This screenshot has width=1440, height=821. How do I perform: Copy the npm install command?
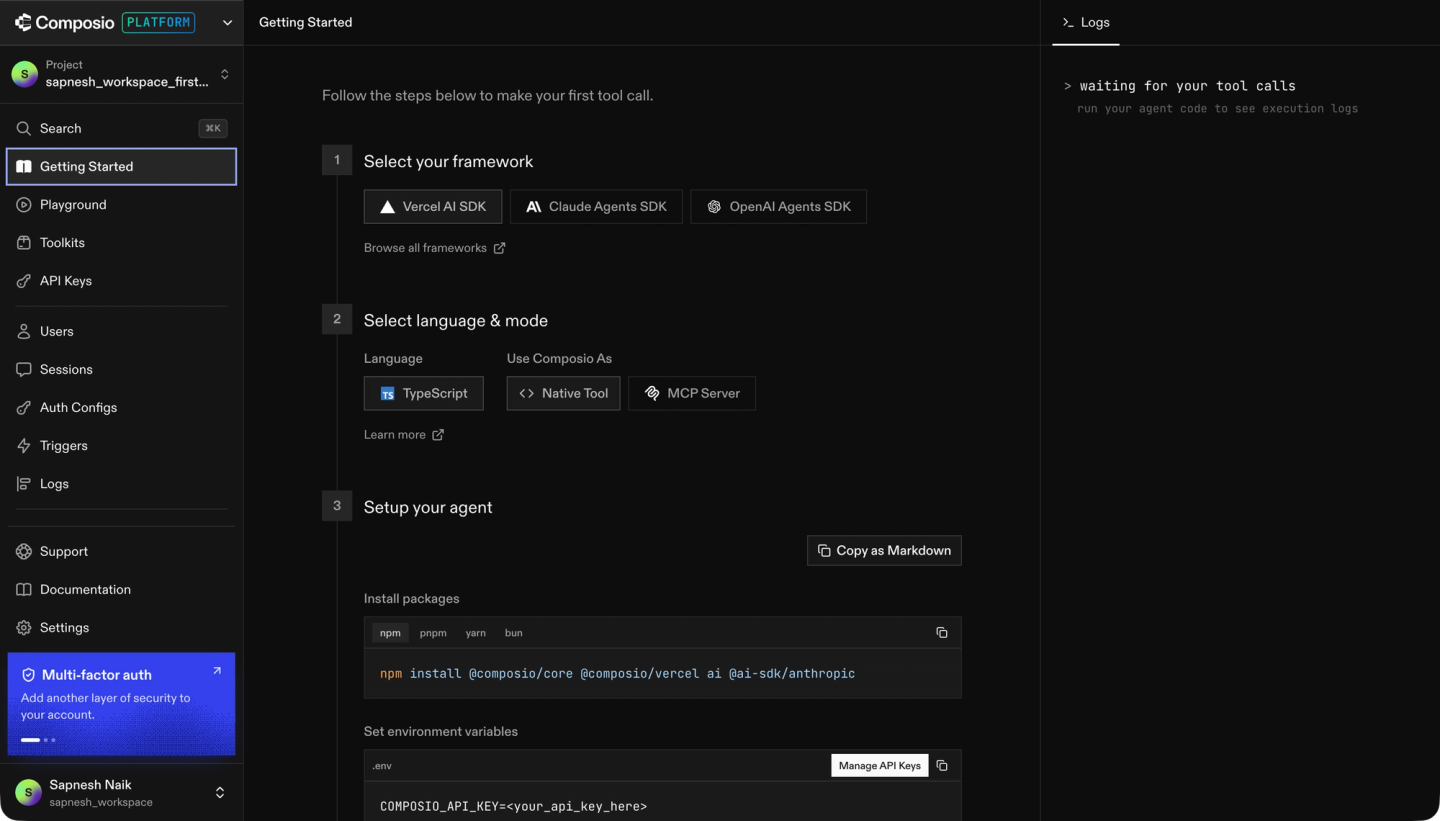(941, 632)
